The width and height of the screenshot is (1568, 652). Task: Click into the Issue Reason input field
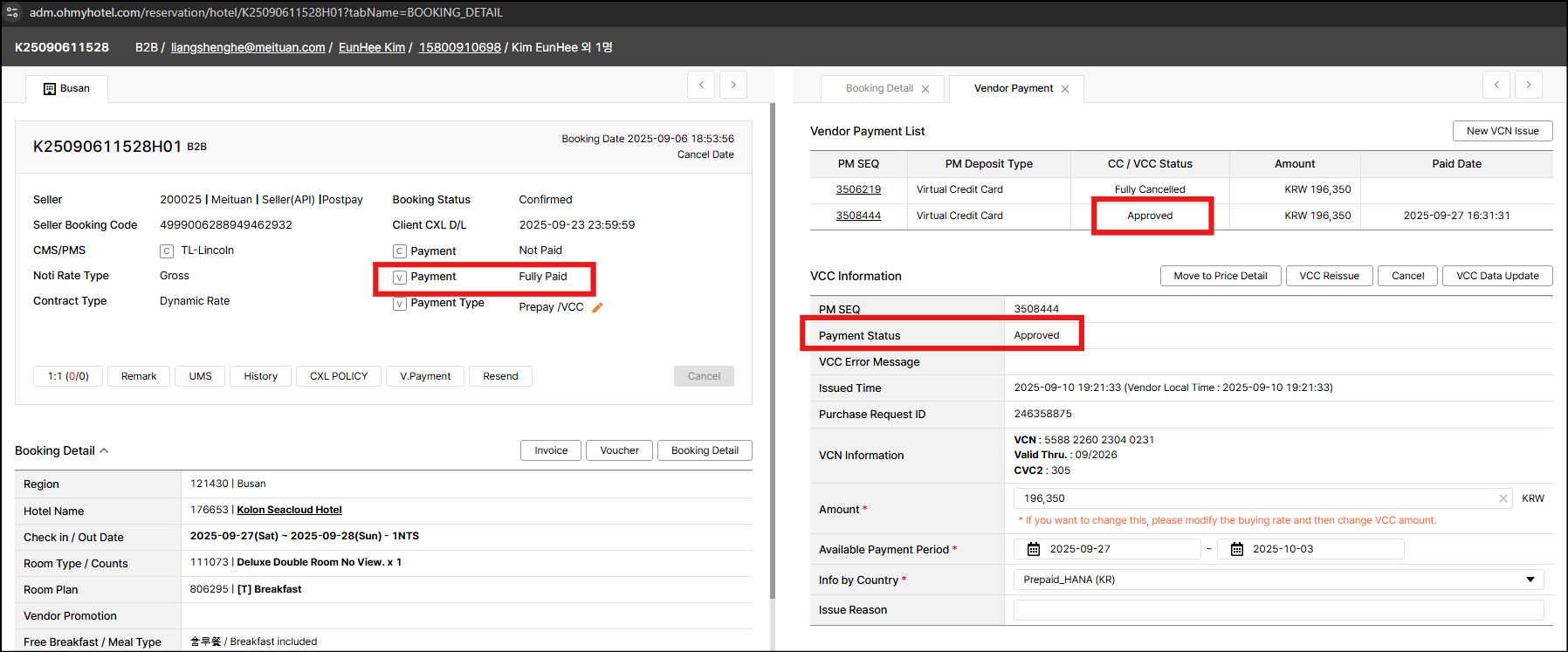[1278, 610]
